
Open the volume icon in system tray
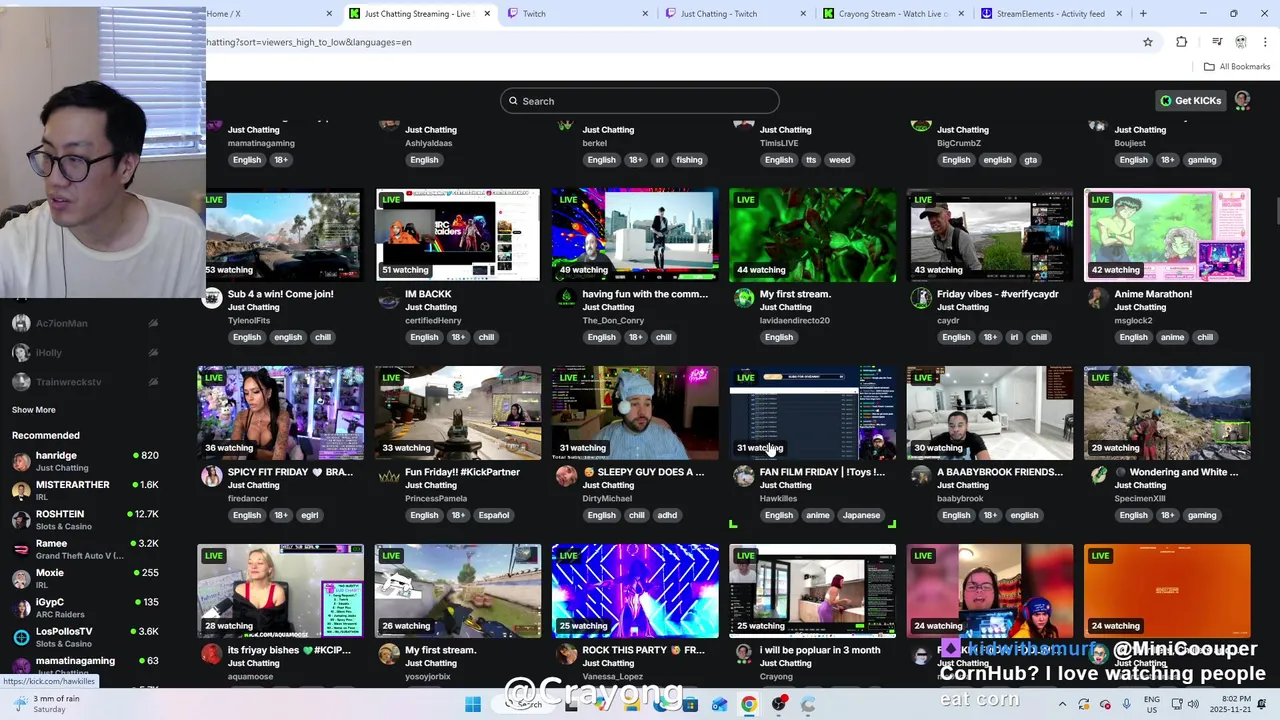click(x=1192, y=704)
